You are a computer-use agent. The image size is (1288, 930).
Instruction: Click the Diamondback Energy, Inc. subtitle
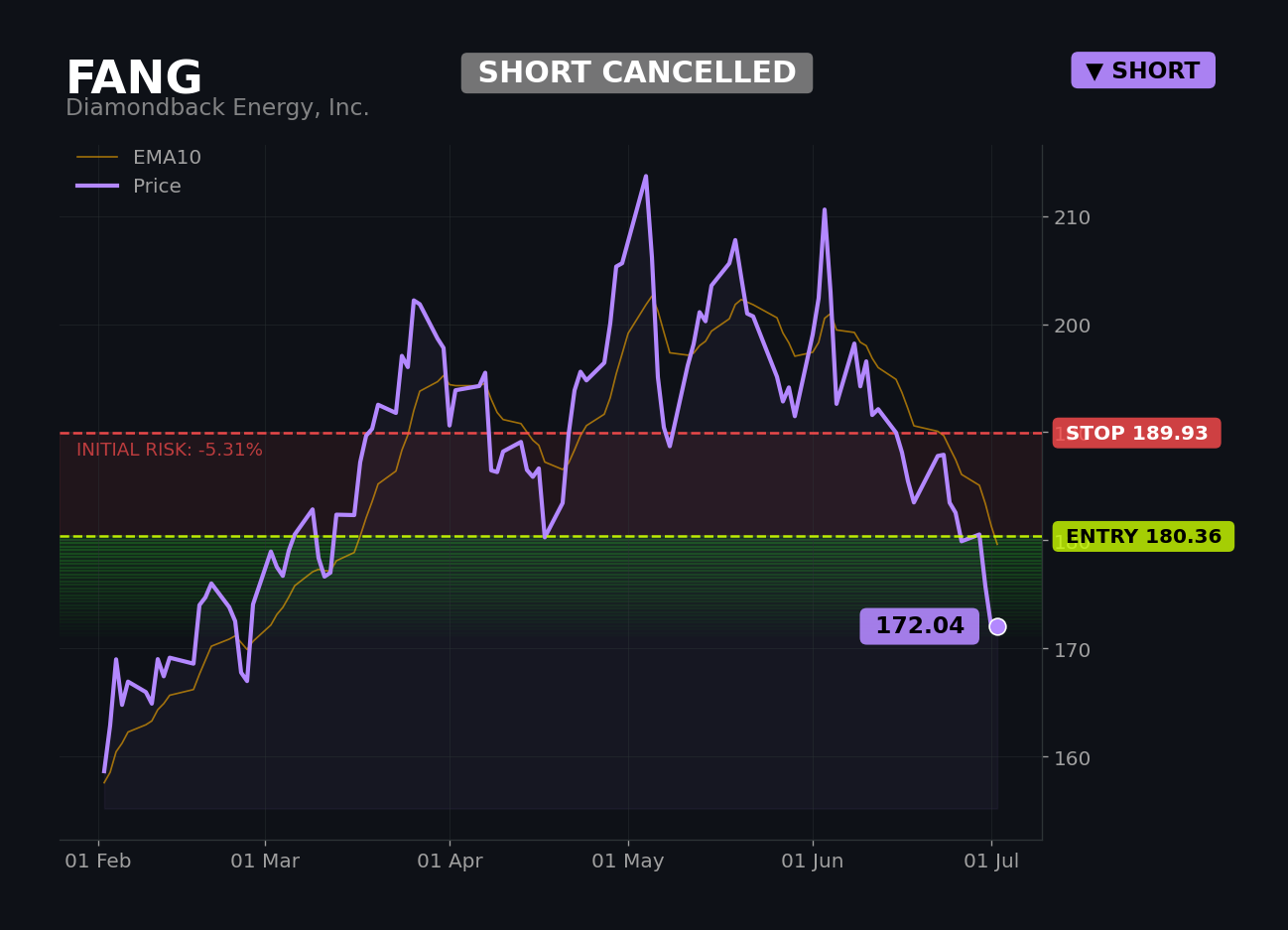(x=217, y=108)
